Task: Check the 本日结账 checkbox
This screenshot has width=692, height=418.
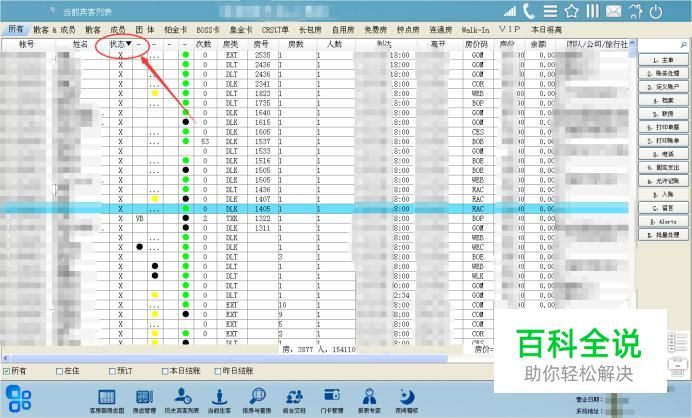Action: click(165, 371)
